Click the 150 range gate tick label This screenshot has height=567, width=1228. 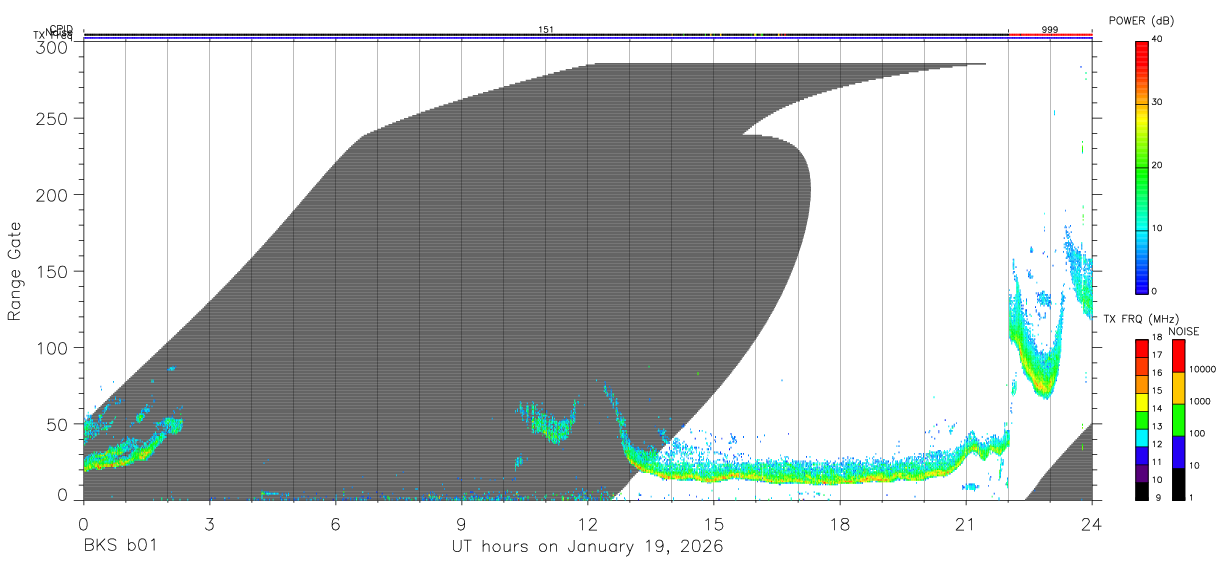tap(52, 271)
